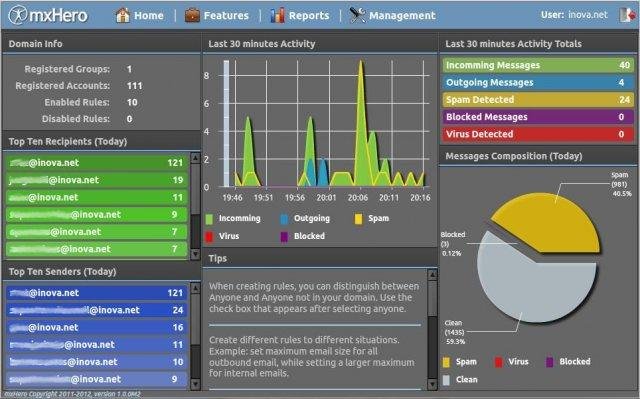This screenshot has width=640, height=399.
Task: Click Spam swatch in composition legend
Action: click(x=446, y=362)
